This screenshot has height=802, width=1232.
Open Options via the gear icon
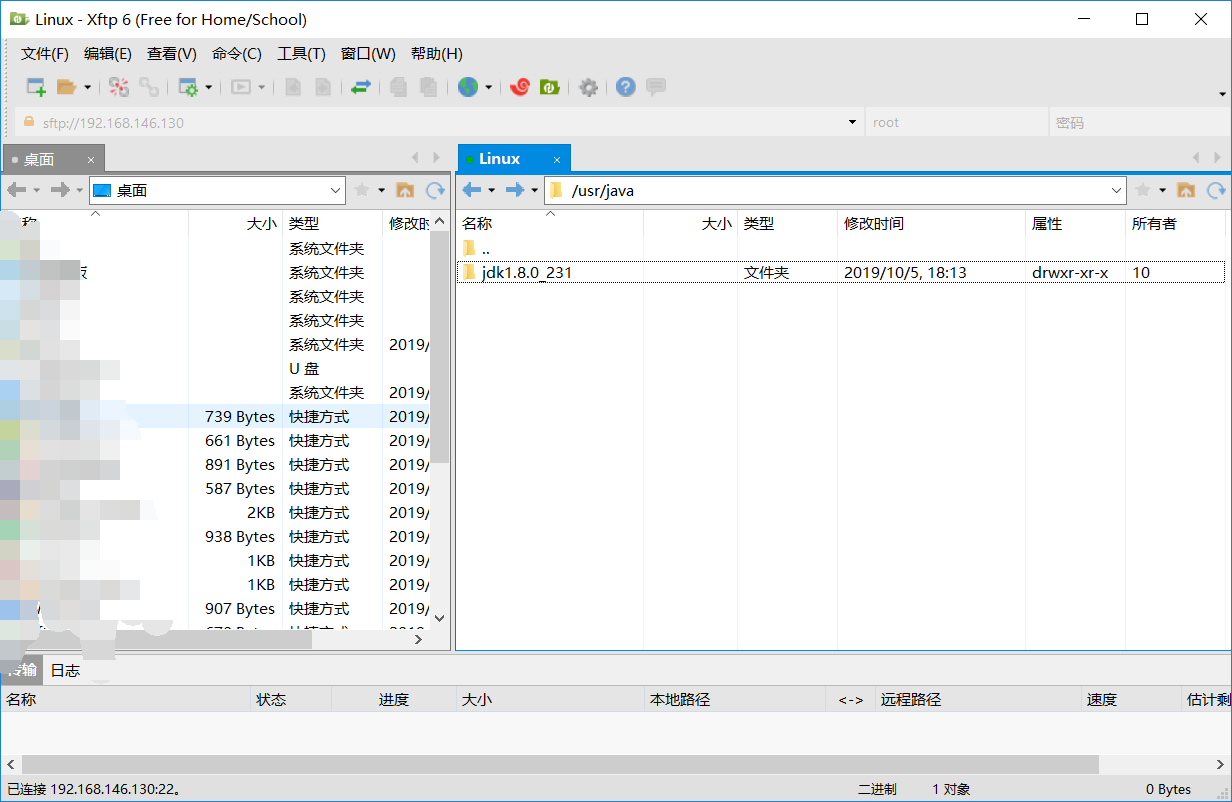(x=589, y=87)
